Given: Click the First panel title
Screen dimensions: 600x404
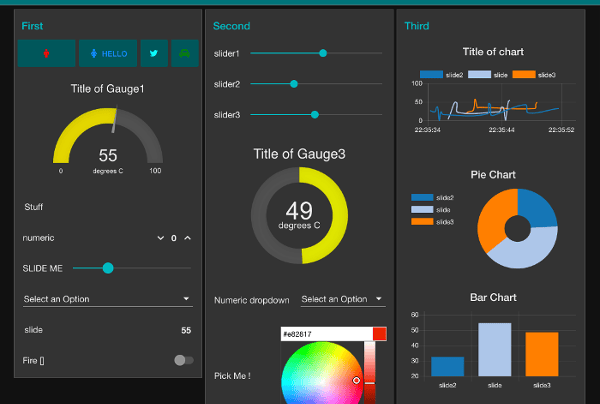Looking at the screenshot, I should coord(32,26).
